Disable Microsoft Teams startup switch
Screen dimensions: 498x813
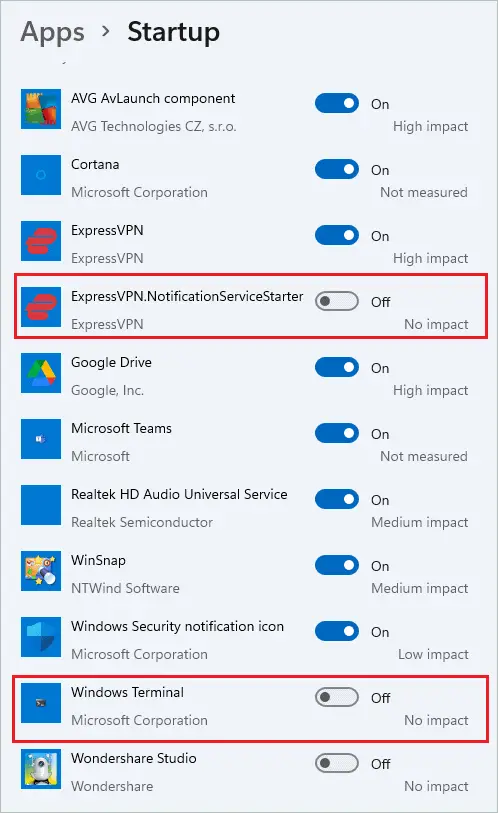[x=337, y=433]
